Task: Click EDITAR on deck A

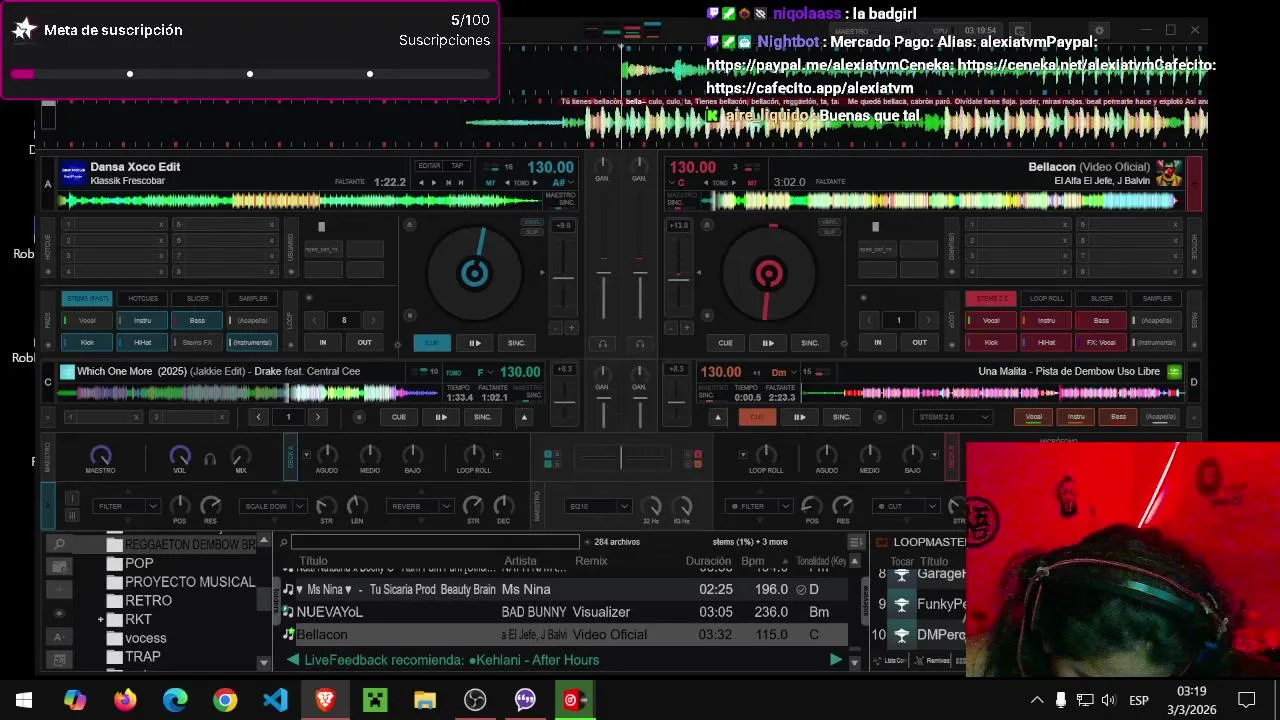Action: pos(429,166)
